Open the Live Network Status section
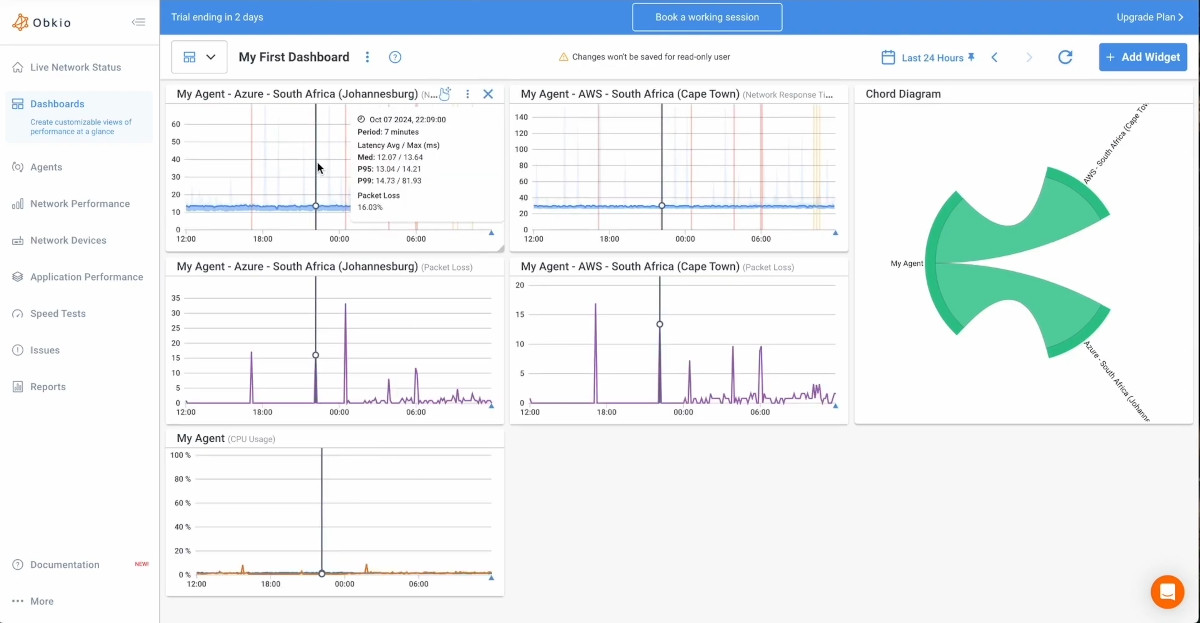The image size is (1200, 623). [66, 67]
